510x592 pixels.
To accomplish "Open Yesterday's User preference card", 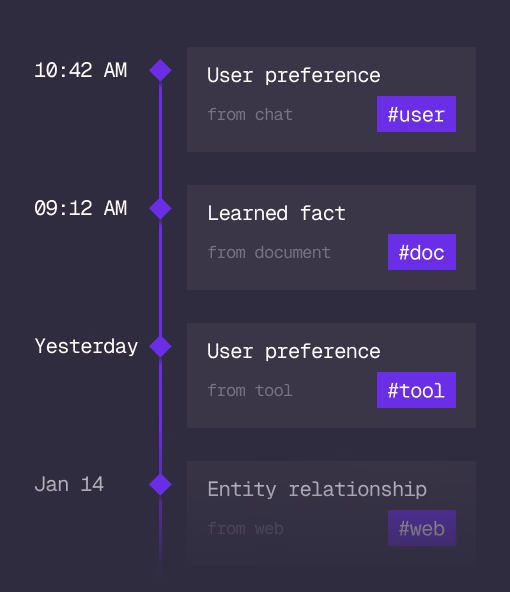I will [331, 376].
